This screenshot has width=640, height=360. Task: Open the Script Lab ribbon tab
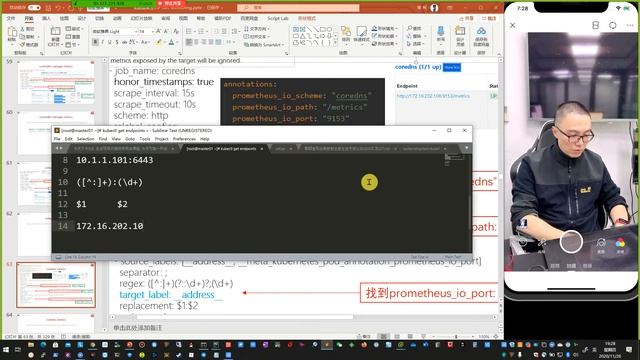click(x=278, y=18)
